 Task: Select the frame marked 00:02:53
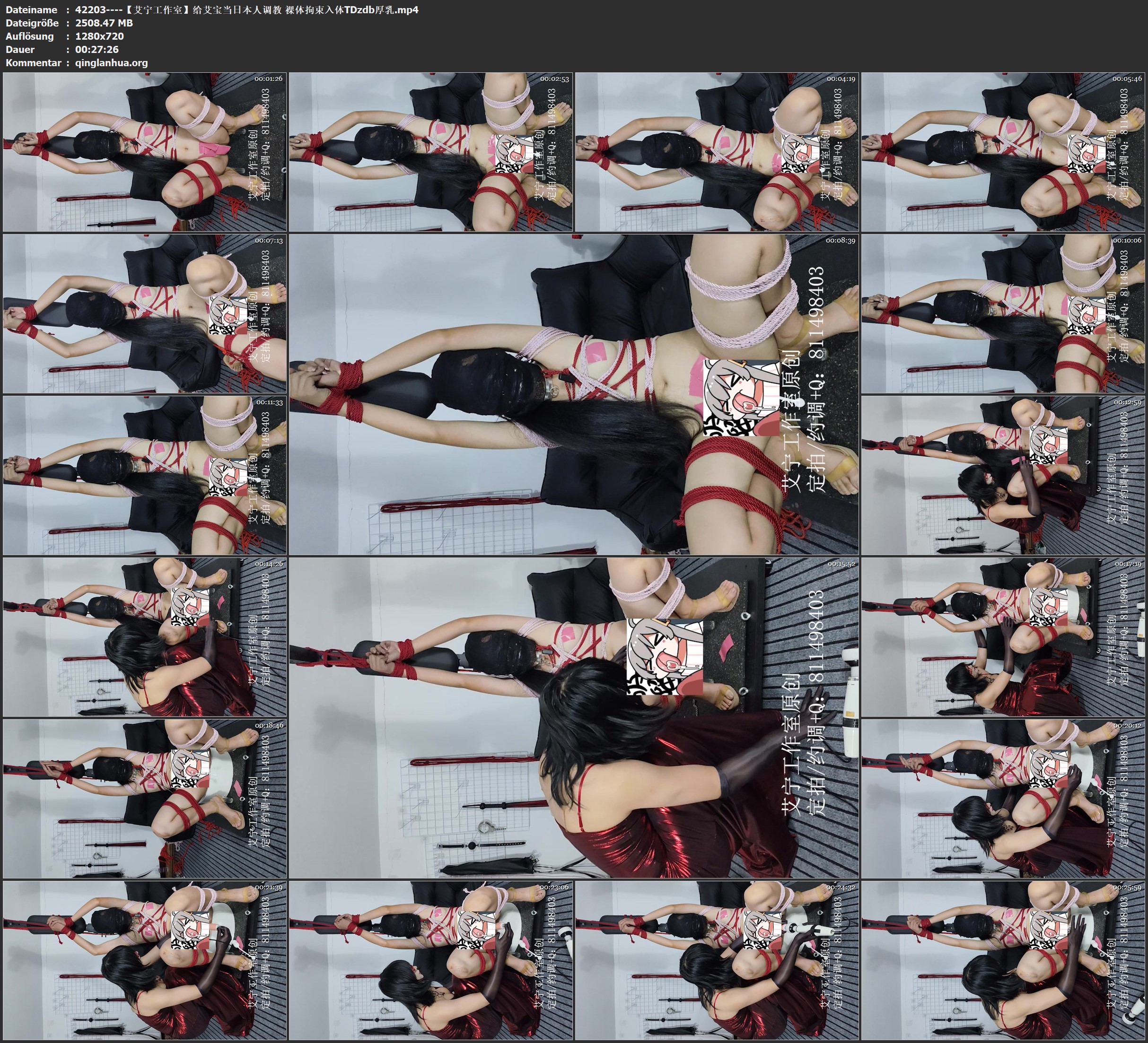tap(431, 151)
